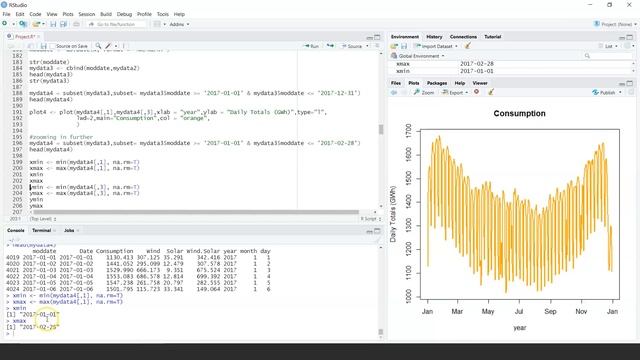The width and height of the screenshot is (640, 360).
Task: Open the new file dropdown arrow
Action: tap(13, 24)
